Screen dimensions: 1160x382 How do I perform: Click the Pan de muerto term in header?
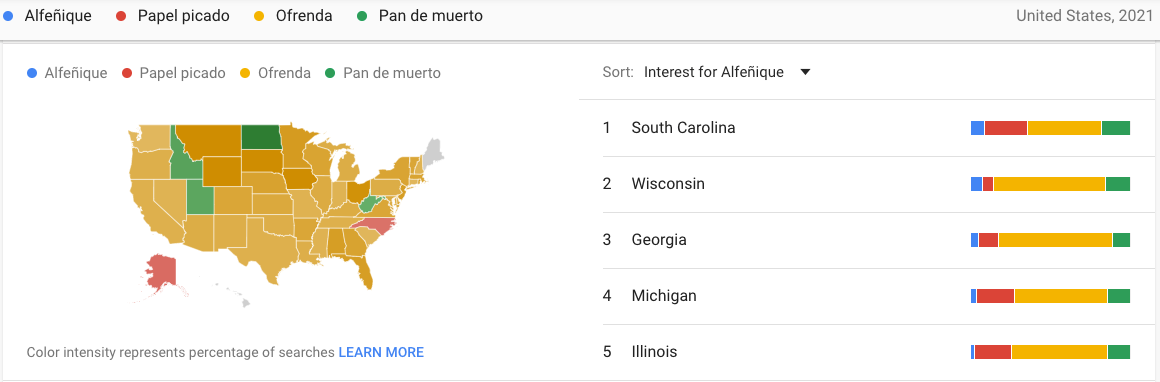431,16
